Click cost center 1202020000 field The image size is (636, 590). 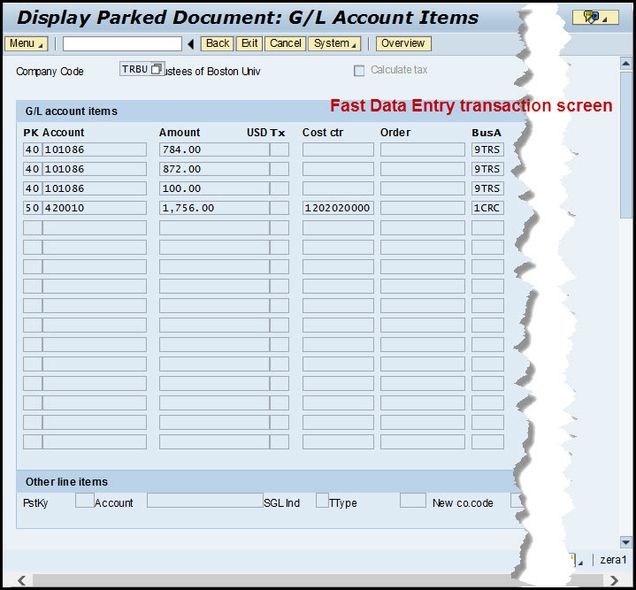pyautogui.click(x=338, y=208)
